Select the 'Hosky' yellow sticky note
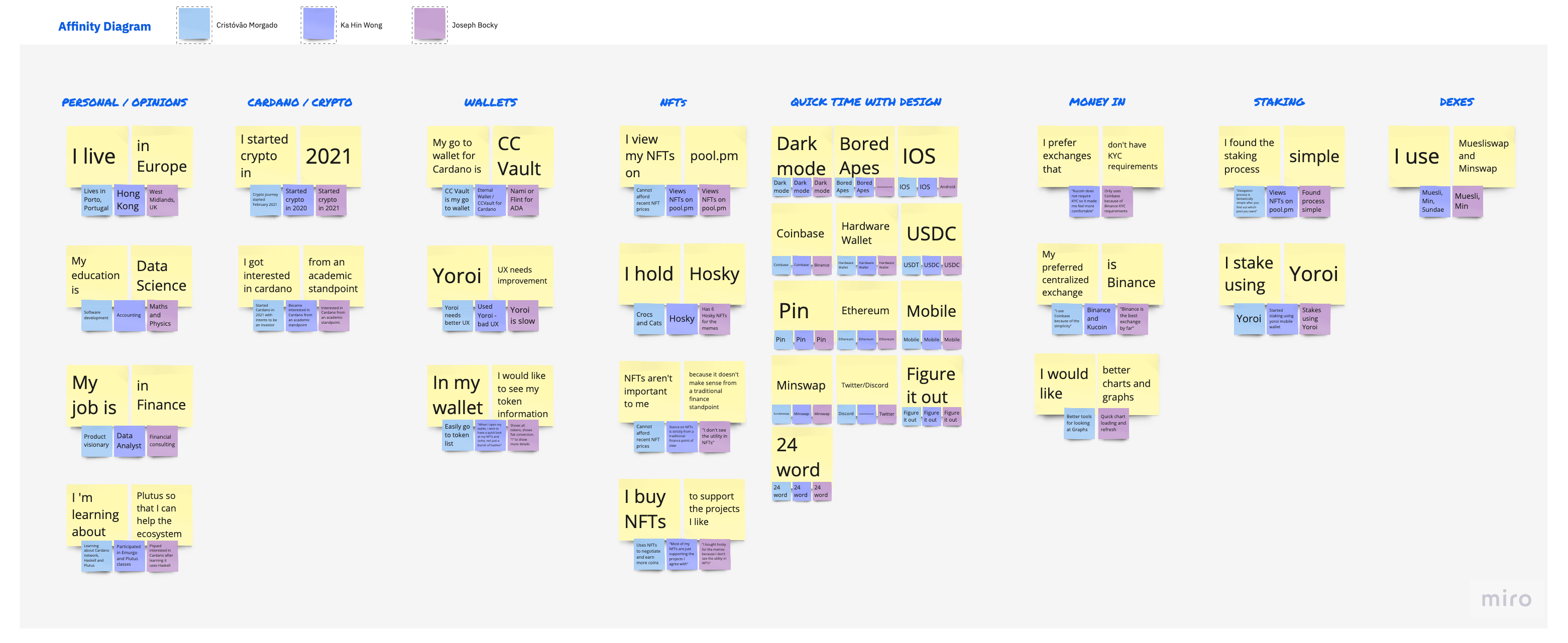This screenshot has height=643, width=1568. pos(715,274)
